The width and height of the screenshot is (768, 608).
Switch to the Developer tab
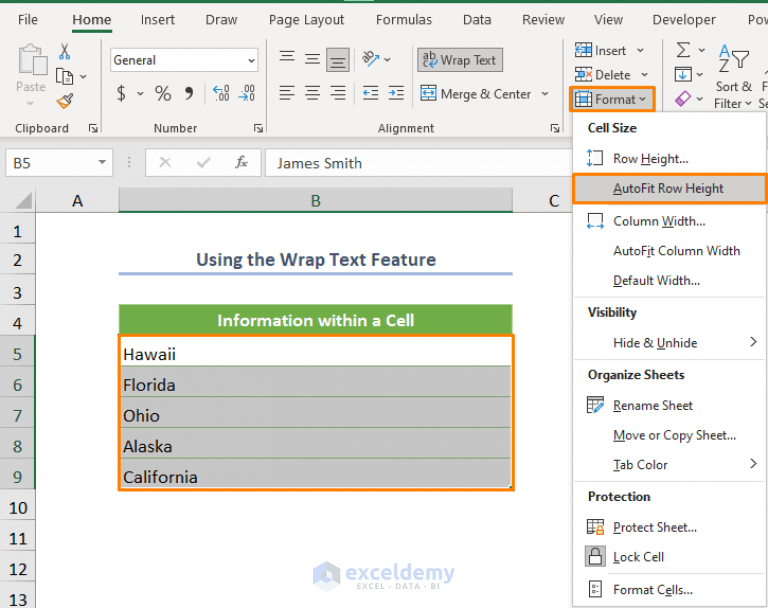684,20
